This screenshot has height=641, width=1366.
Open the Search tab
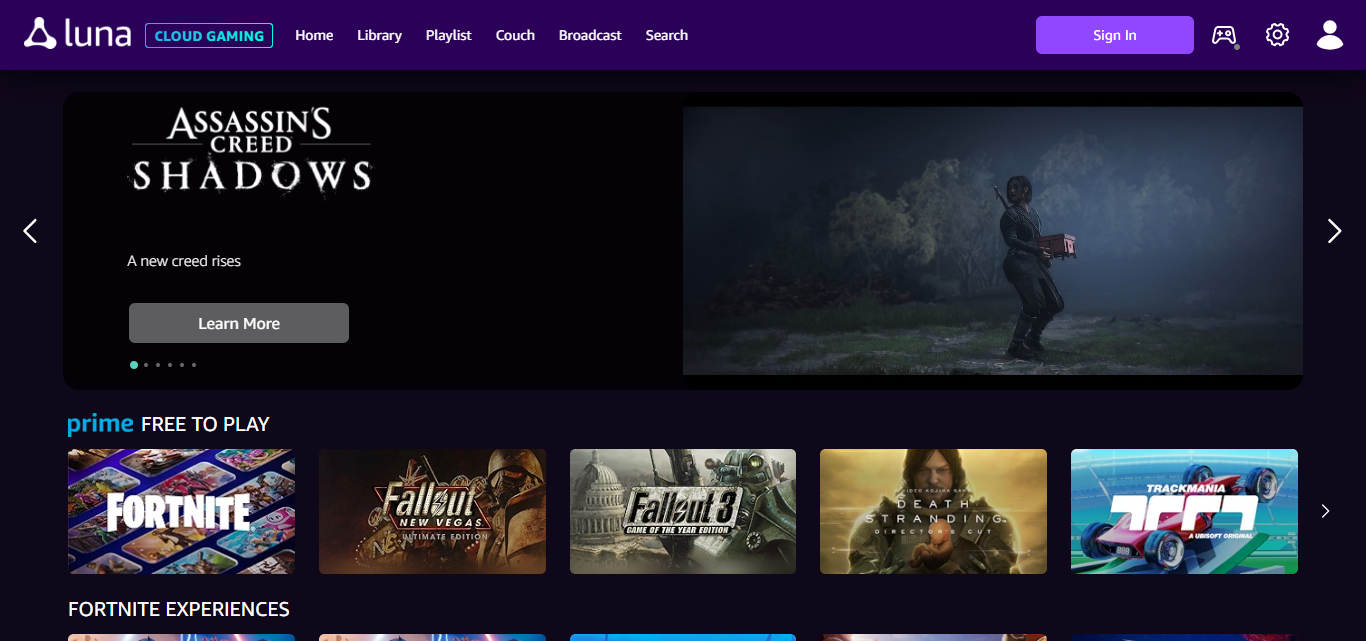coord(667,35)
